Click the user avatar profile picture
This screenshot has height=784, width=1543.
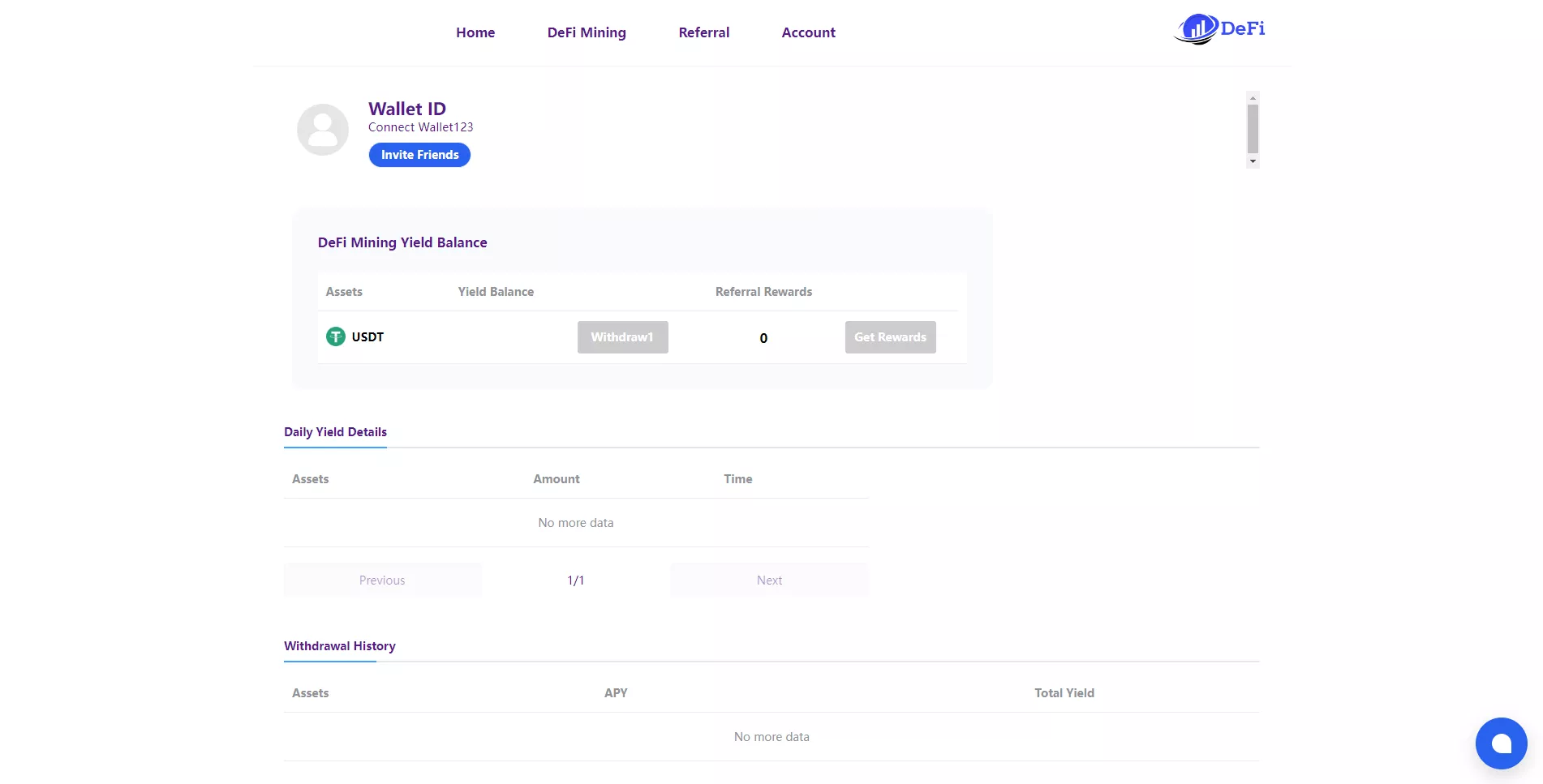coord(323,130)
